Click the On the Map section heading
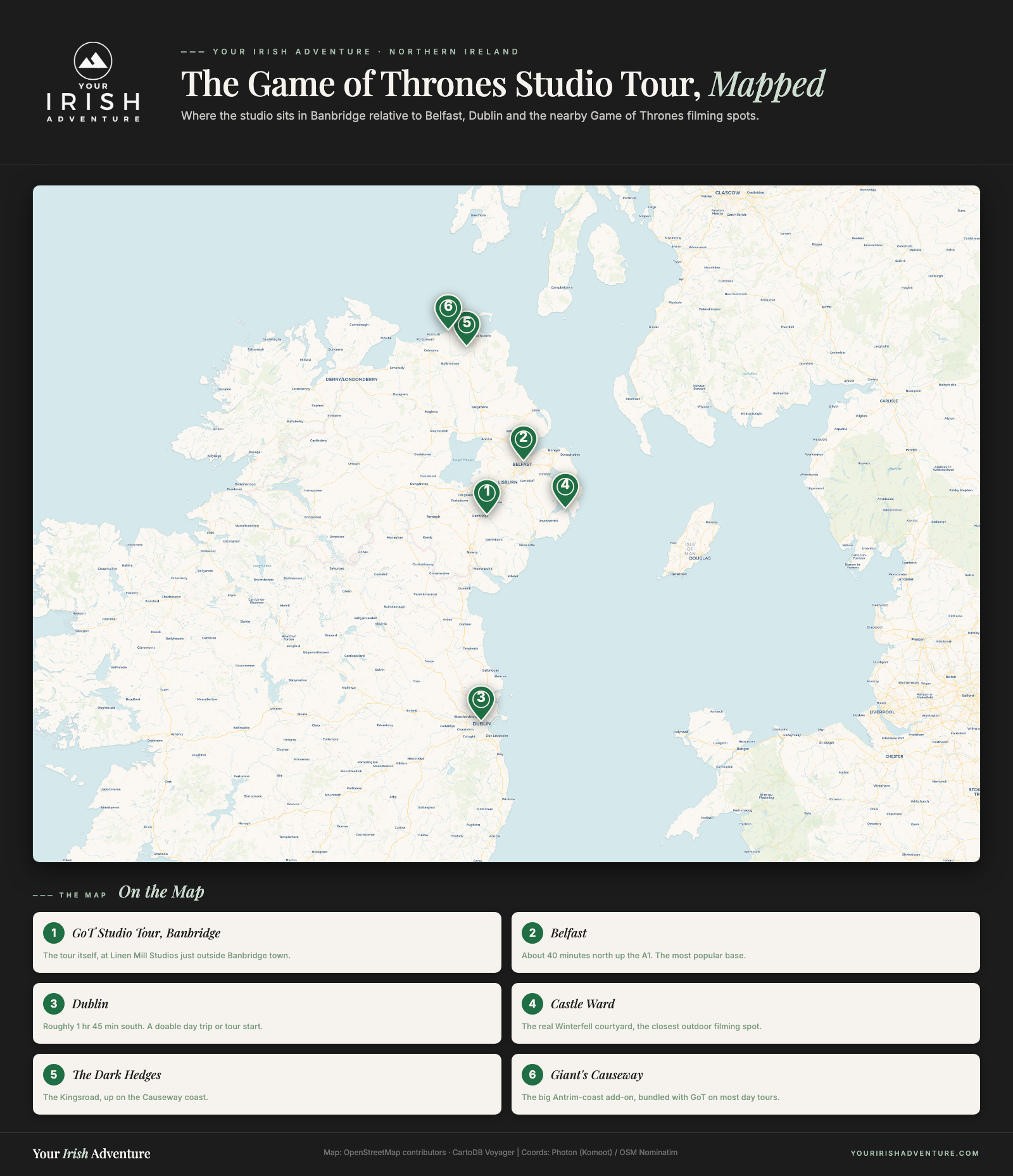 (x=161, y=892)
